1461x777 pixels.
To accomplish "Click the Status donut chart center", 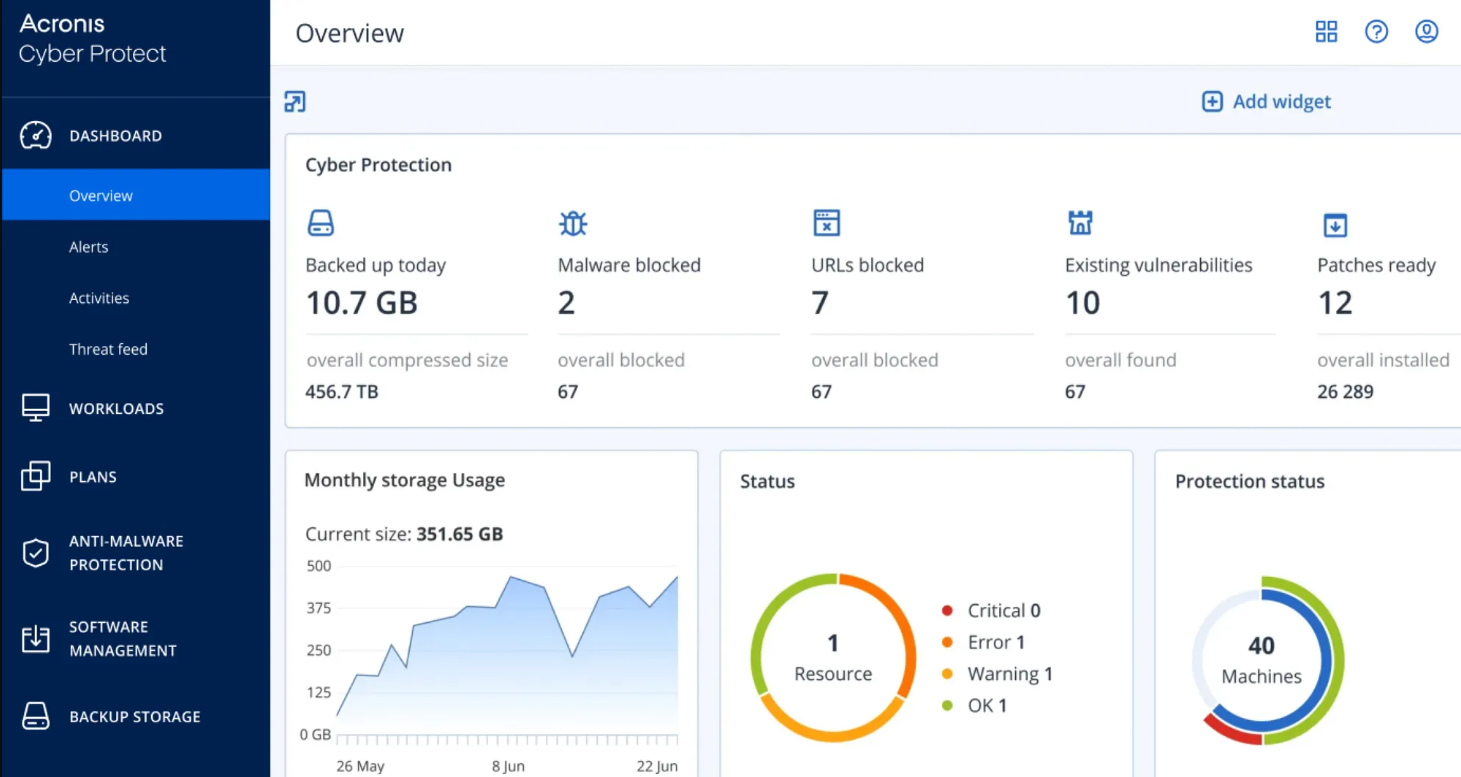I will point(833,658).
